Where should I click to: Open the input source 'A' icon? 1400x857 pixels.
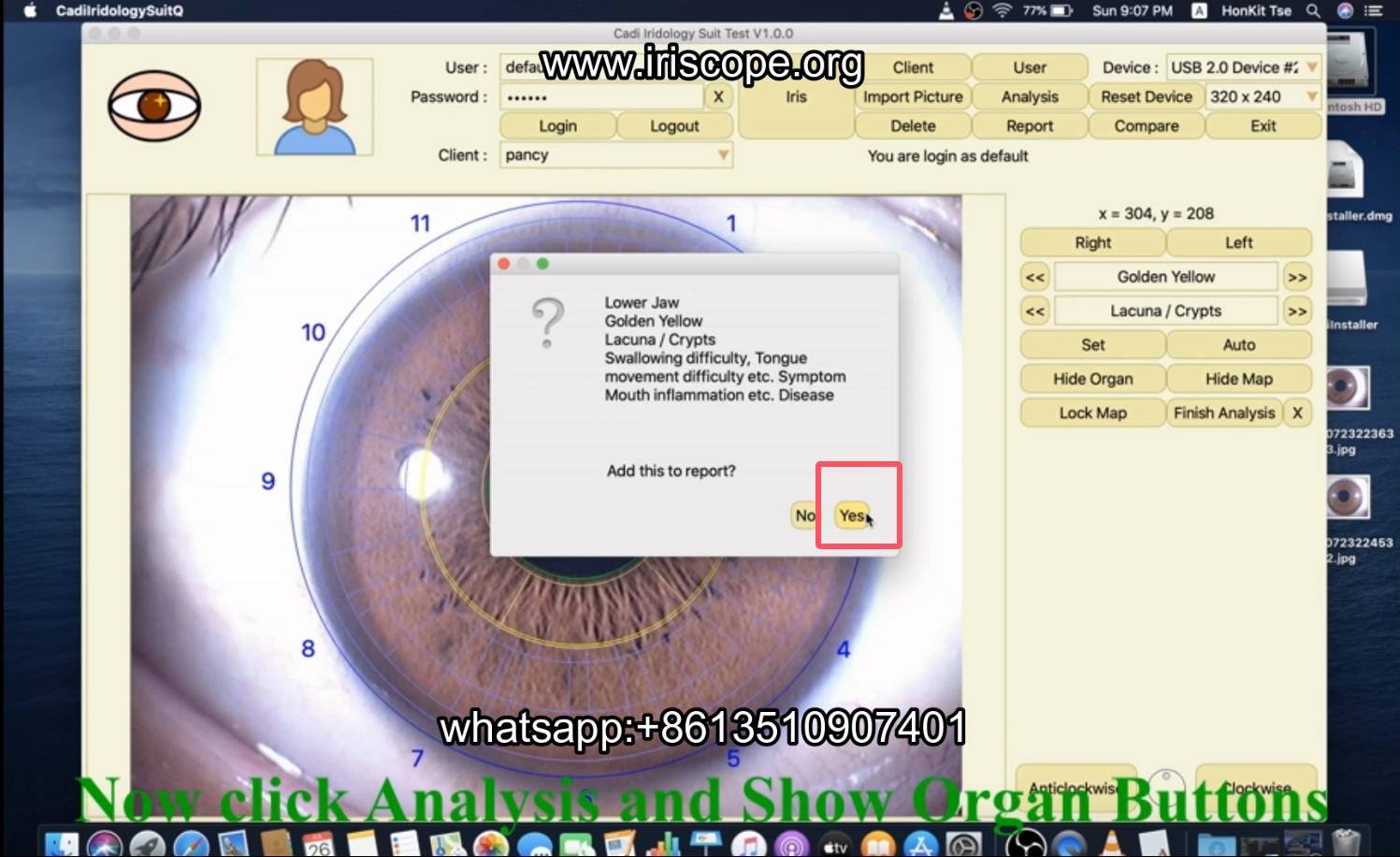1199,10
